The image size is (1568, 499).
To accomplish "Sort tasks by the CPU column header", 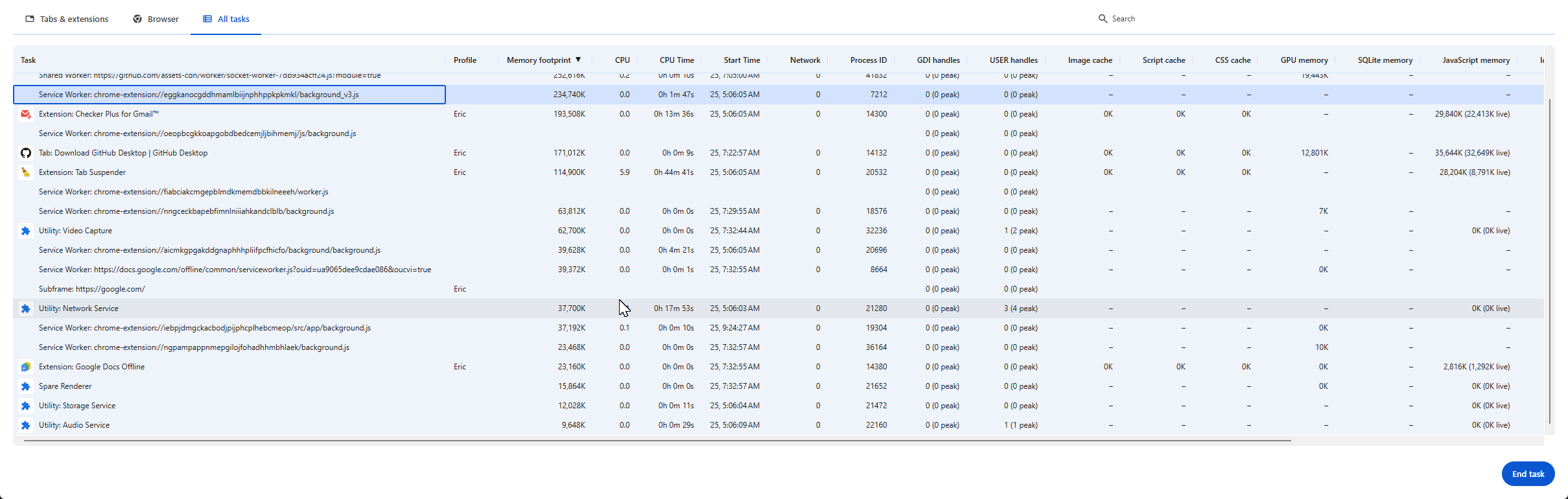I will [622, 60].
